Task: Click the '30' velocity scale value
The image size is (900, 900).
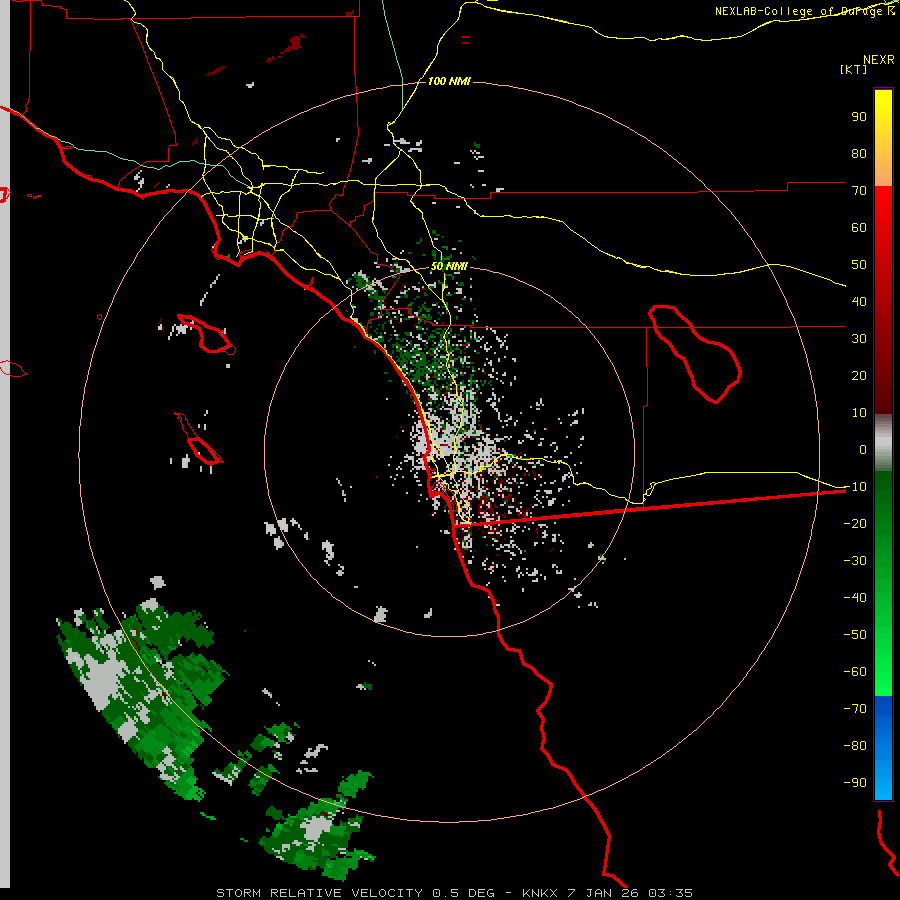Action: (x=859, y=339)
